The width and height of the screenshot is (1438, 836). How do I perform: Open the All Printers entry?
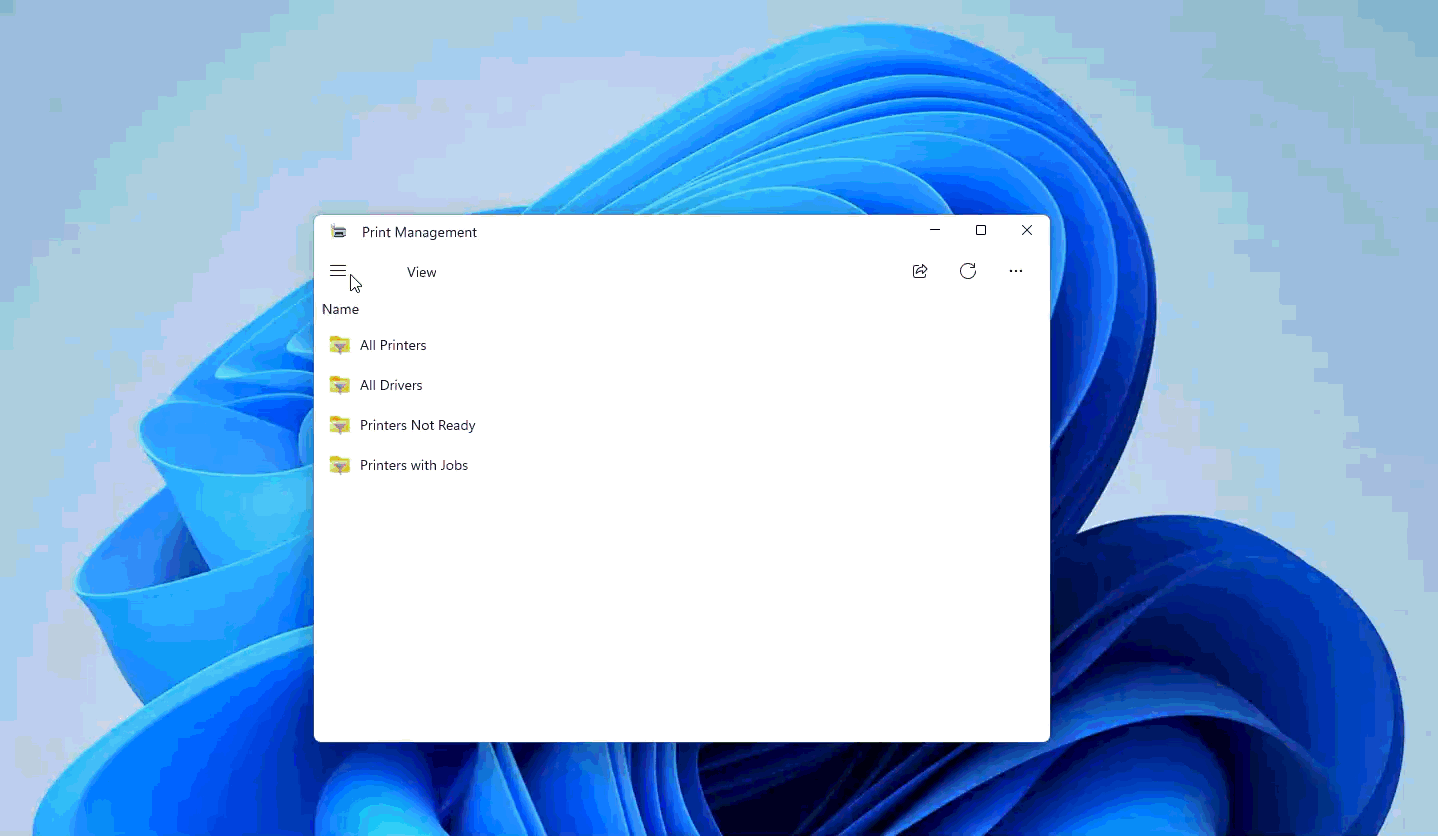click(x=393, y=345)
